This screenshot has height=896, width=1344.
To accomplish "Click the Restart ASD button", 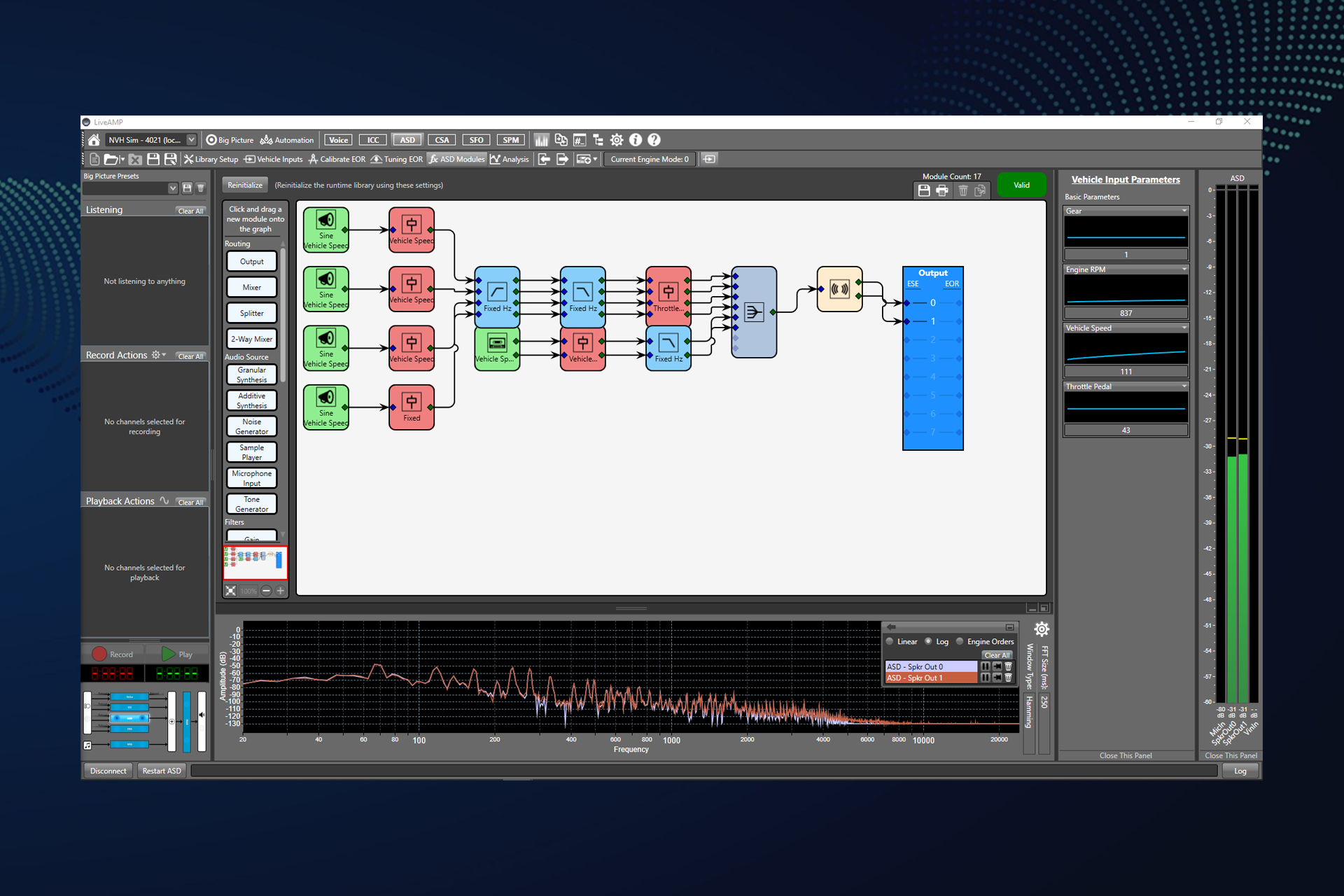I will (x=162, y=771).
